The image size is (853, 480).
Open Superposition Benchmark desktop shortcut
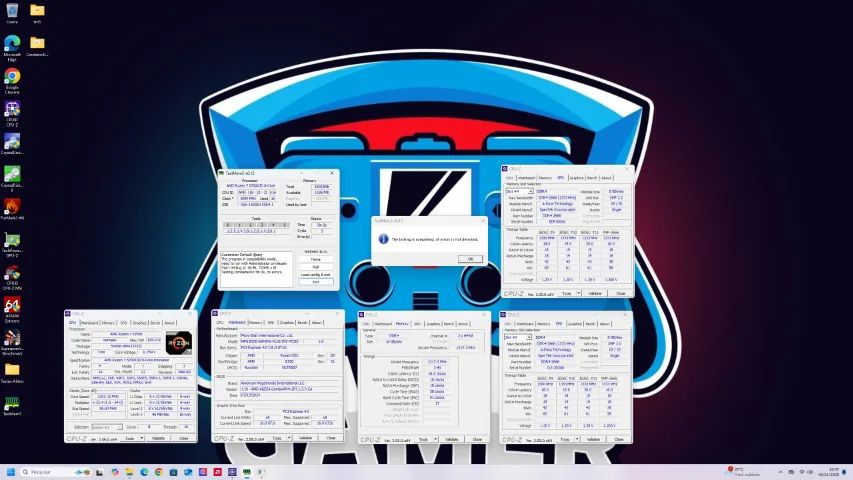[x=12, y=342]
